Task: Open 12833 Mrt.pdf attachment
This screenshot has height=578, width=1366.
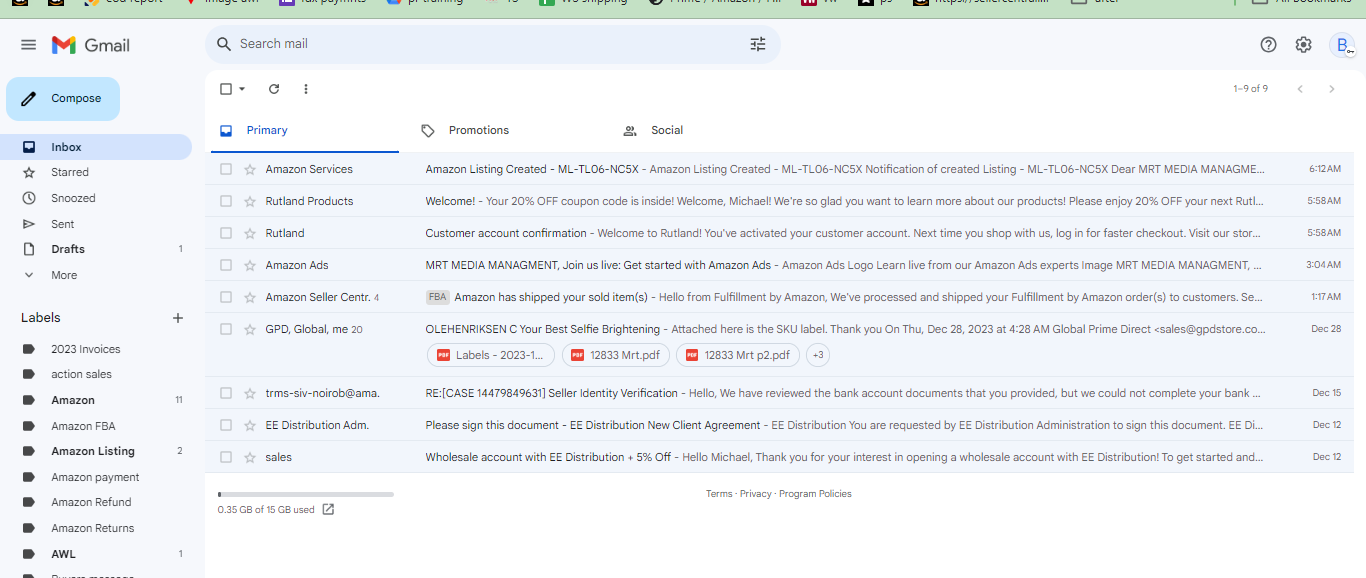Action: (615, 355)
